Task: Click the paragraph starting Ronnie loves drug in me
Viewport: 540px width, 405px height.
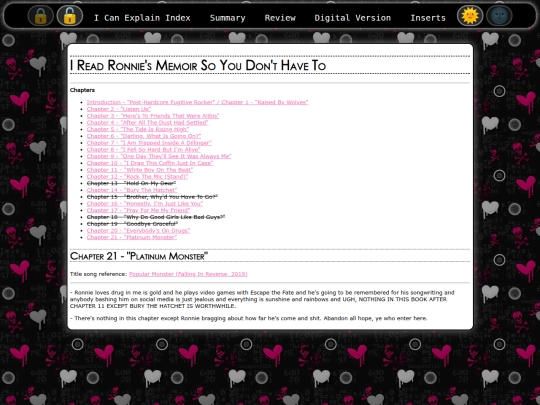Action: [262, 299]
